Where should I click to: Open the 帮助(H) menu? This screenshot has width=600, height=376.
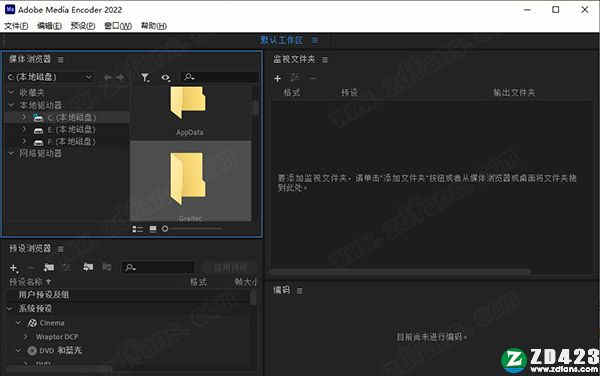(154, 26)
